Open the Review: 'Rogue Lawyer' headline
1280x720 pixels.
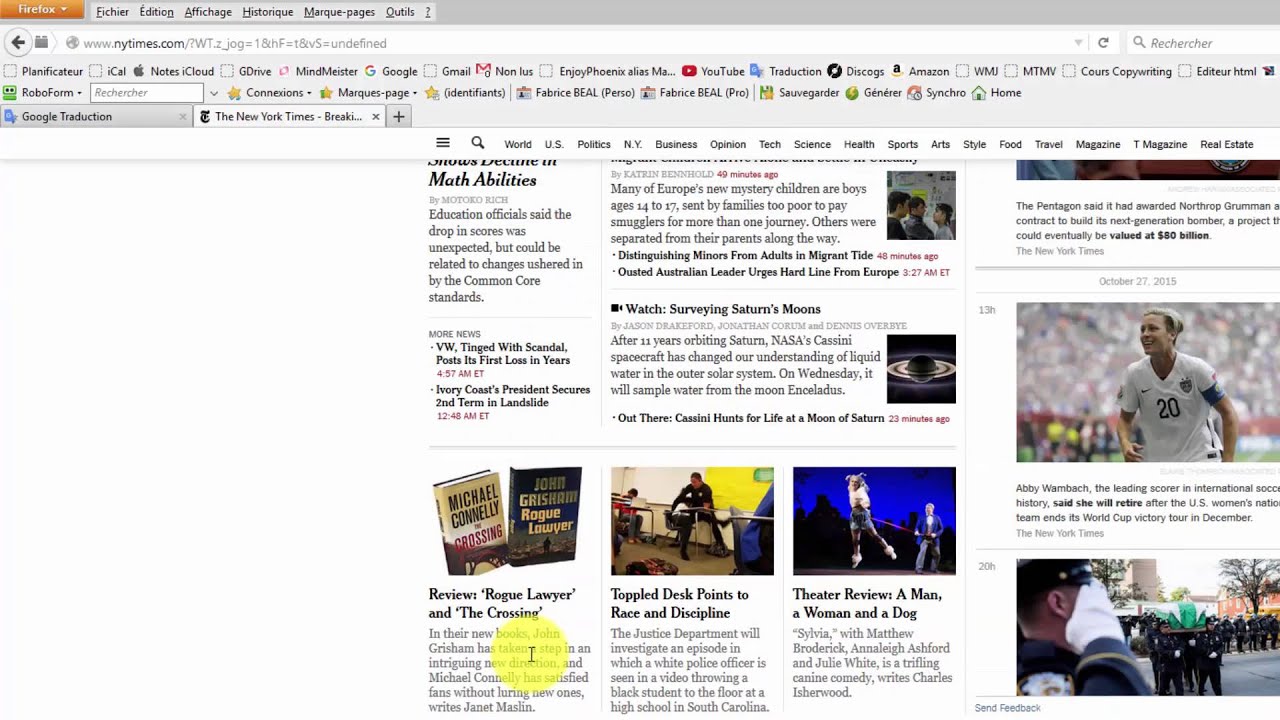tap(502, 603)
